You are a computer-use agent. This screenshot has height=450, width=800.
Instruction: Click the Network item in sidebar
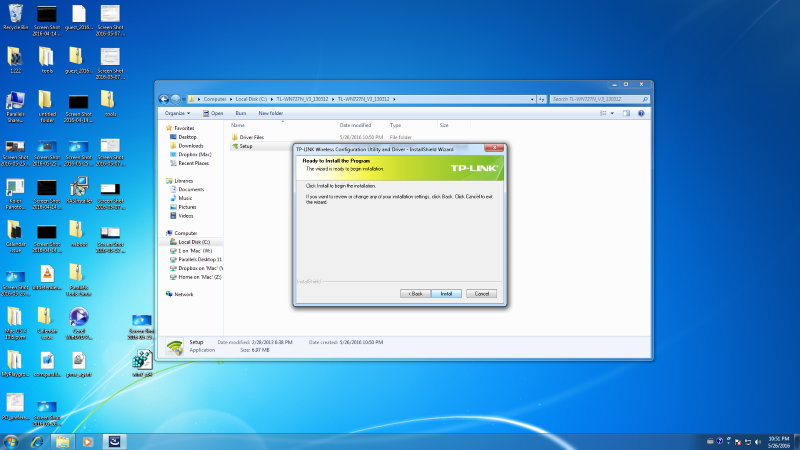click(184, 294)
